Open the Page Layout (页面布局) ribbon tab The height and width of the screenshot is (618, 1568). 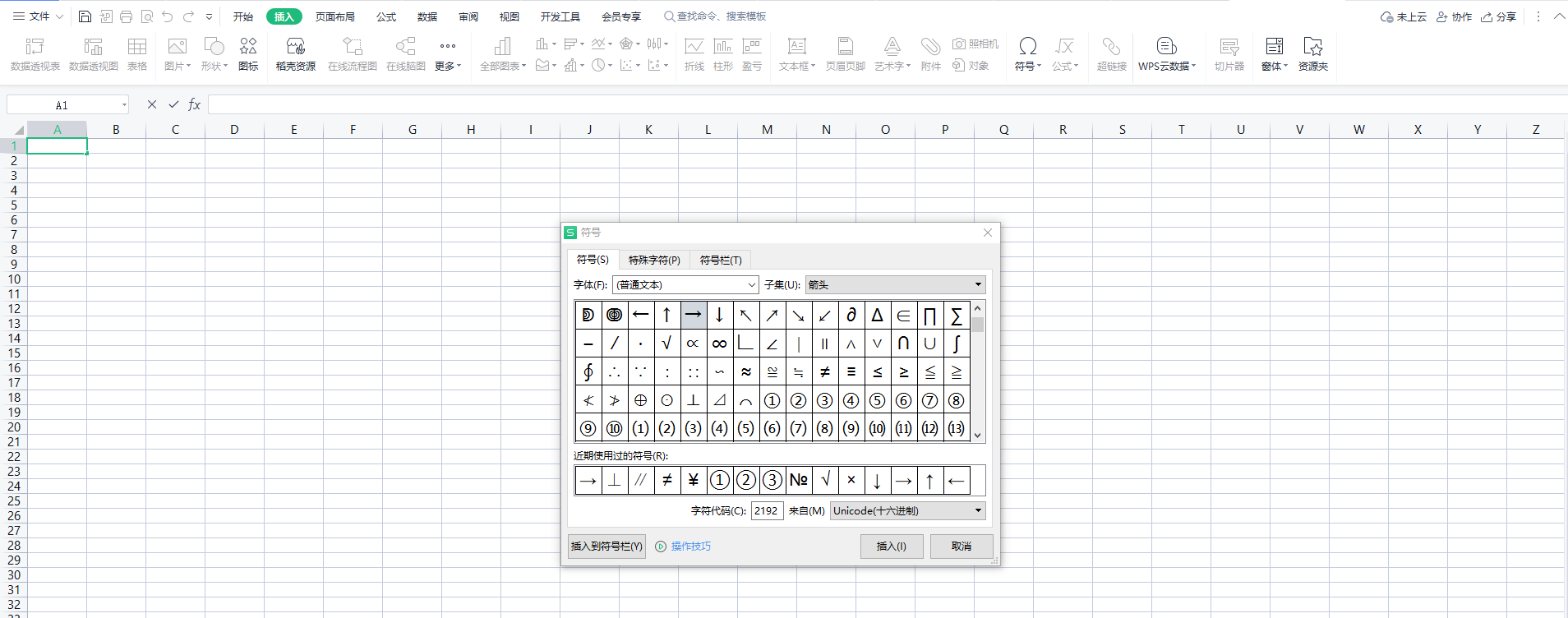coord(335,16)
